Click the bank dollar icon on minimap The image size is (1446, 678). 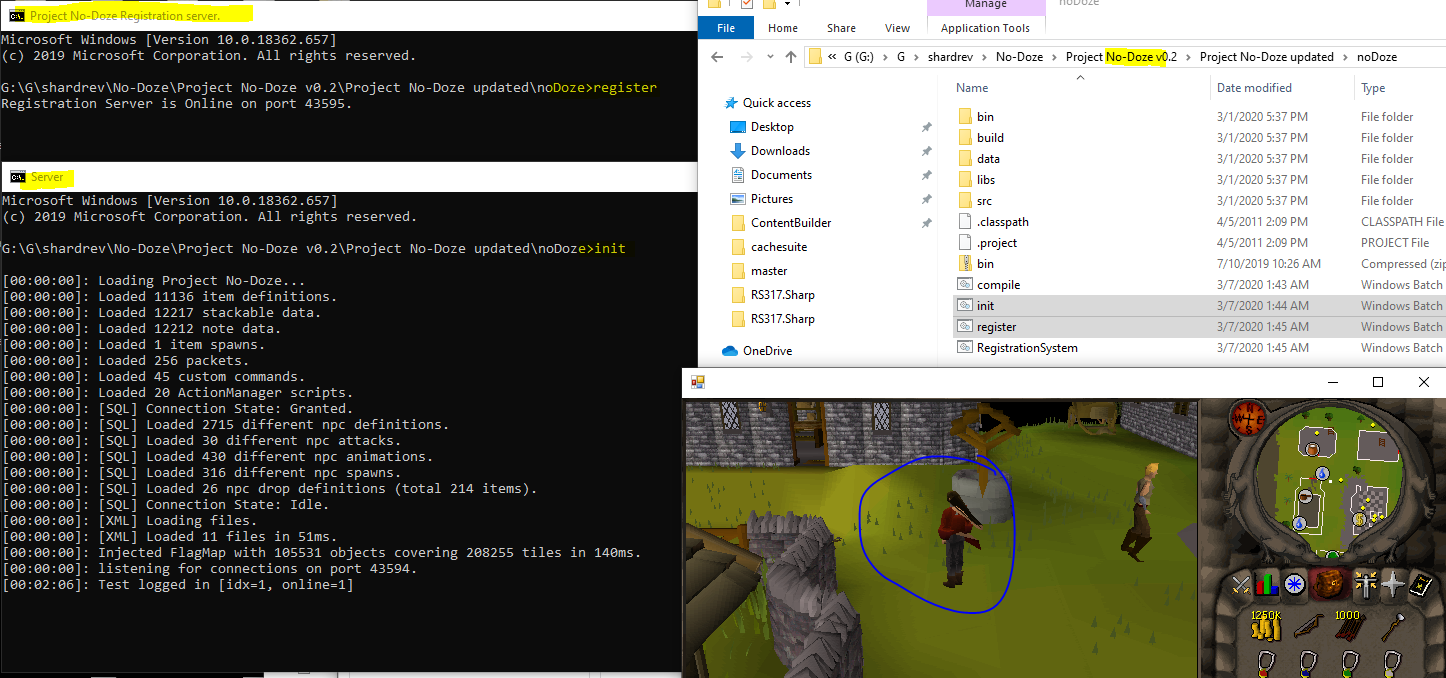click(x=1359, y=519)
